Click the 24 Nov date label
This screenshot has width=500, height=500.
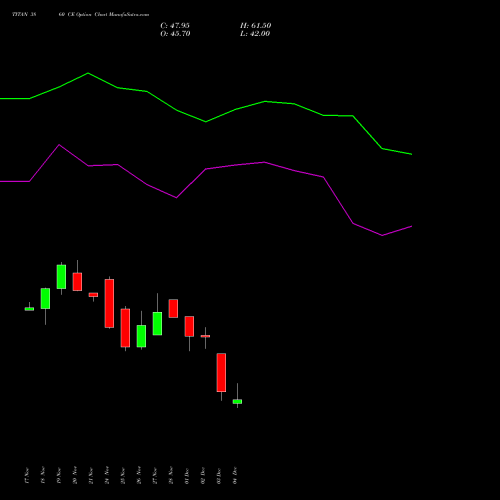tap(107, 476)
